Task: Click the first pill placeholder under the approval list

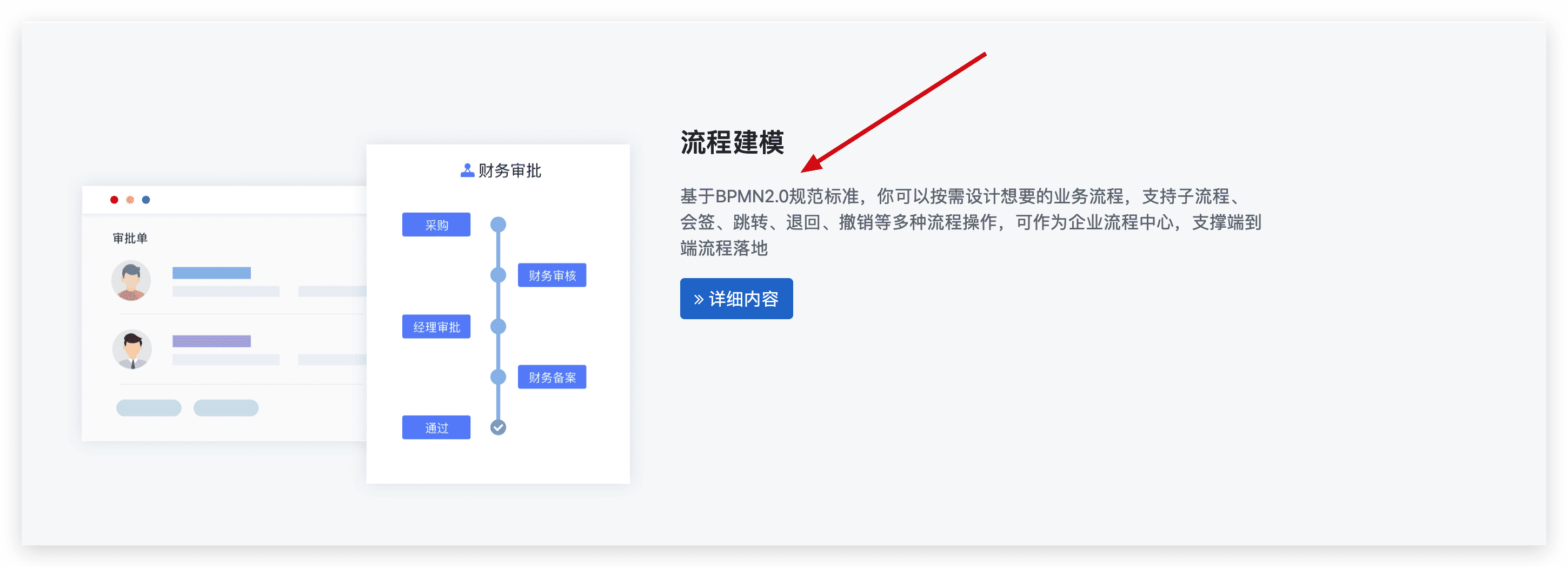Action: pyautogui.click(x=149, y=408)
